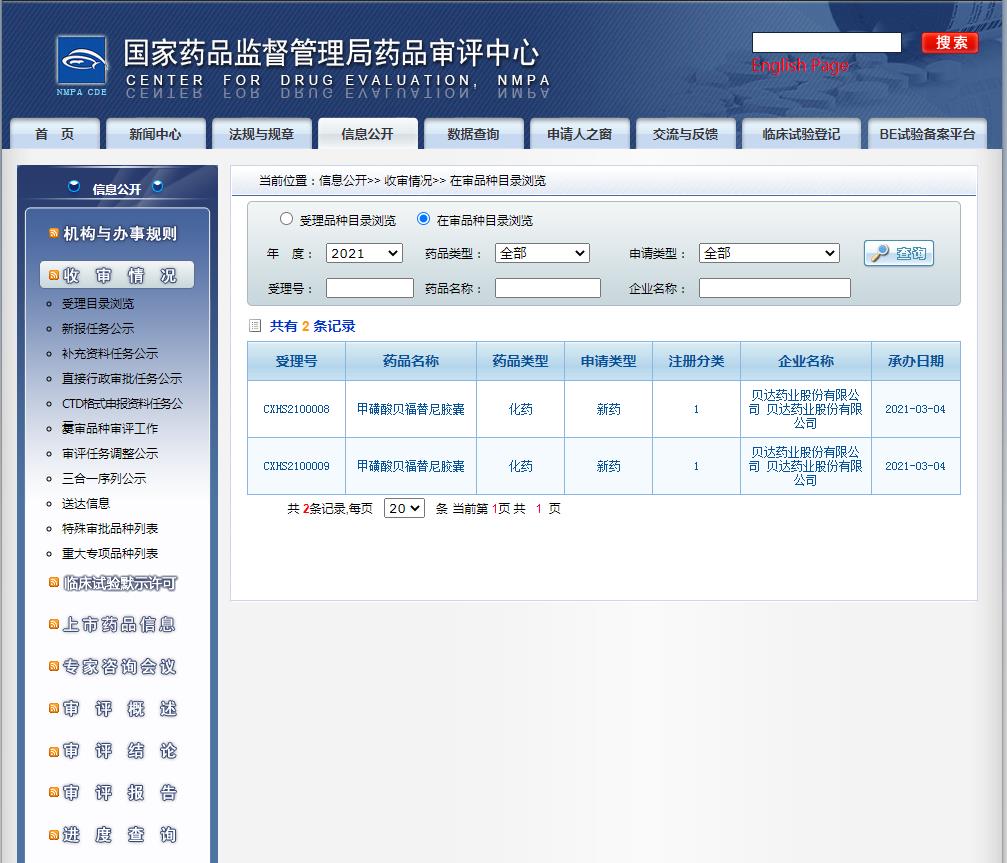Viewport: 1007px width, 863px height.
Task: Open CTD格式申报资料任务公 sidebar link
Action: pyautogui.click(x=122, y=403)
